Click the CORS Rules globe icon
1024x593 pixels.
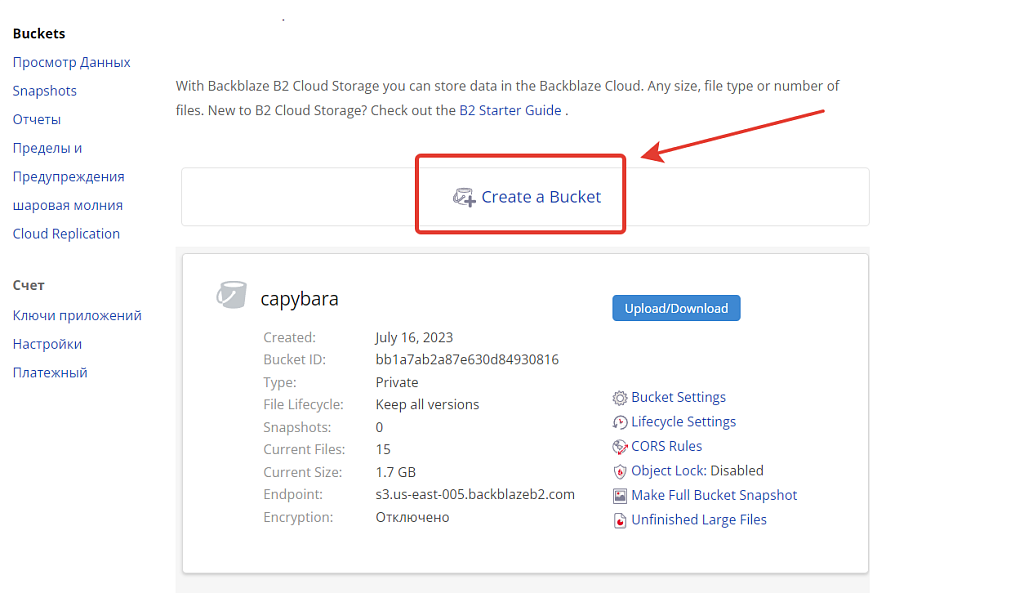[x=621, y=446]
